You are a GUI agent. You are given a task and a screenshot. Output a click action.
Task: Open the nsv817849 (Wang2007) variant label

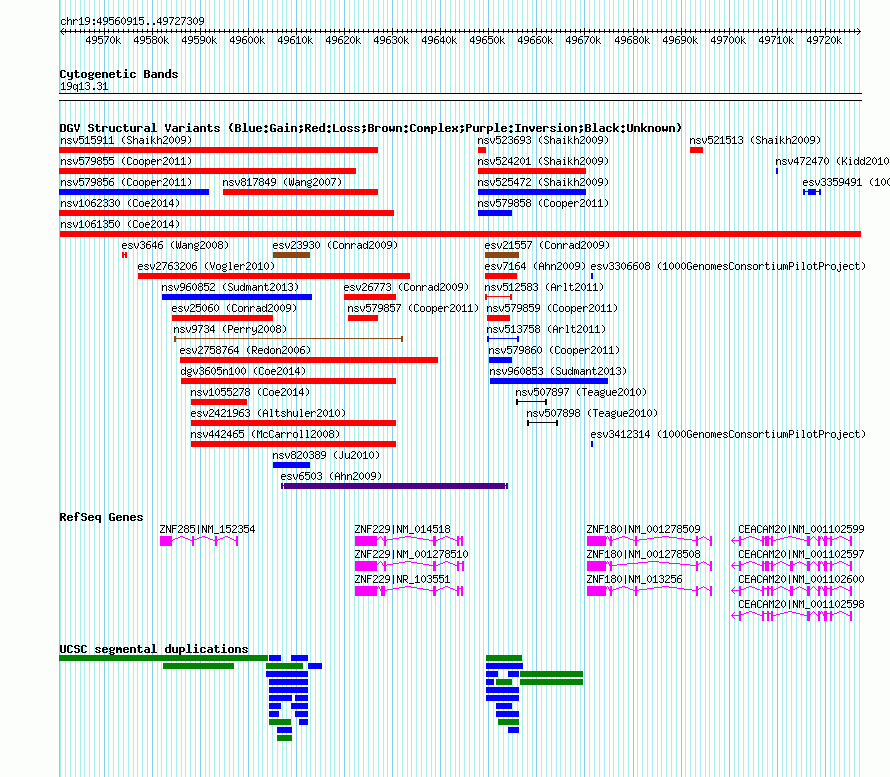pyautogui.click(x=282, y=182)
